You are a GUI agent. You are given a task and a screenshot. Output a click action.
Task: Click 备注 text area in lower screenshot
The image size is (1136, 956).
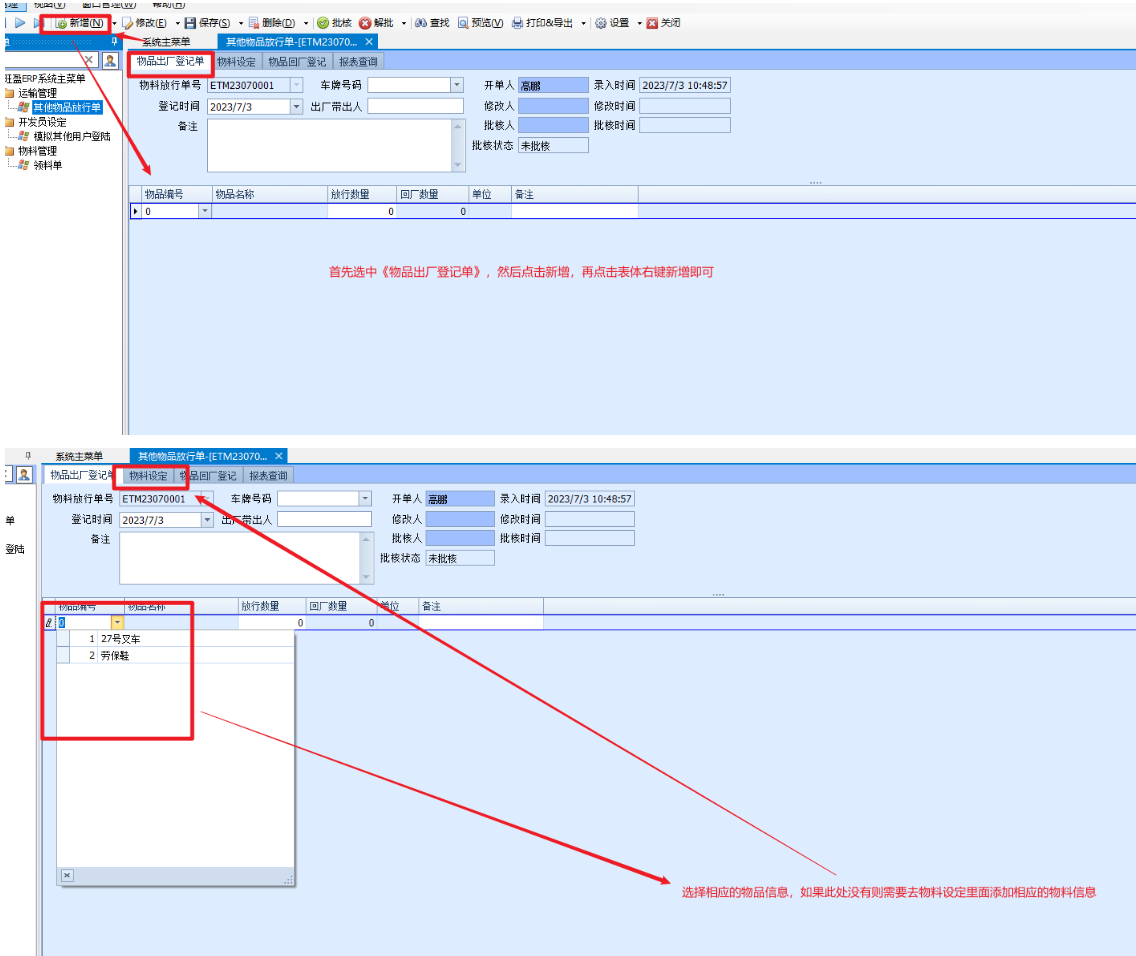click(x=239, y=558)
